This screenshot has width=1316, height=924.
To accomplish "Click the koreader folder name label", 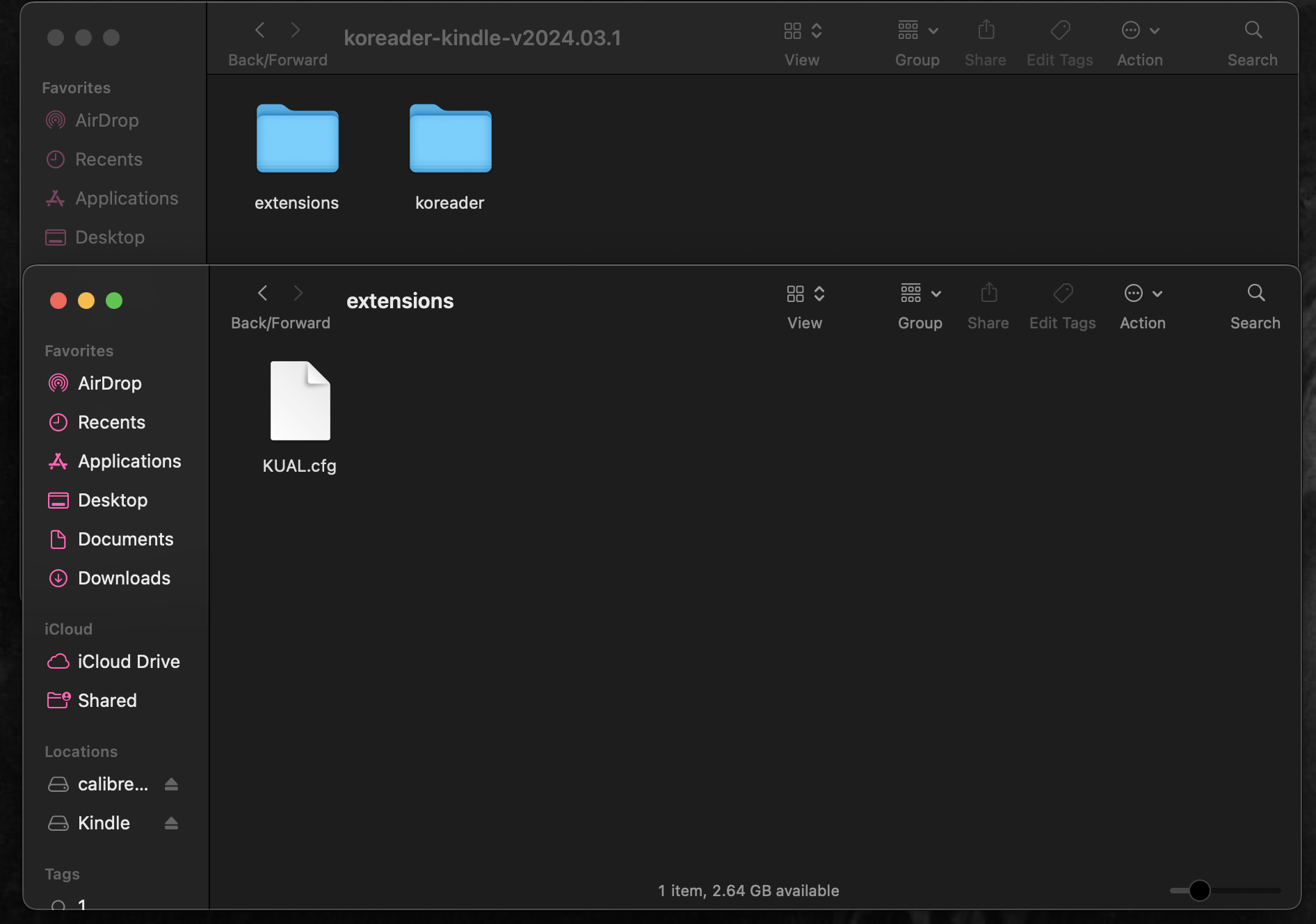I will pyautogui.click(x=450, y=202).
